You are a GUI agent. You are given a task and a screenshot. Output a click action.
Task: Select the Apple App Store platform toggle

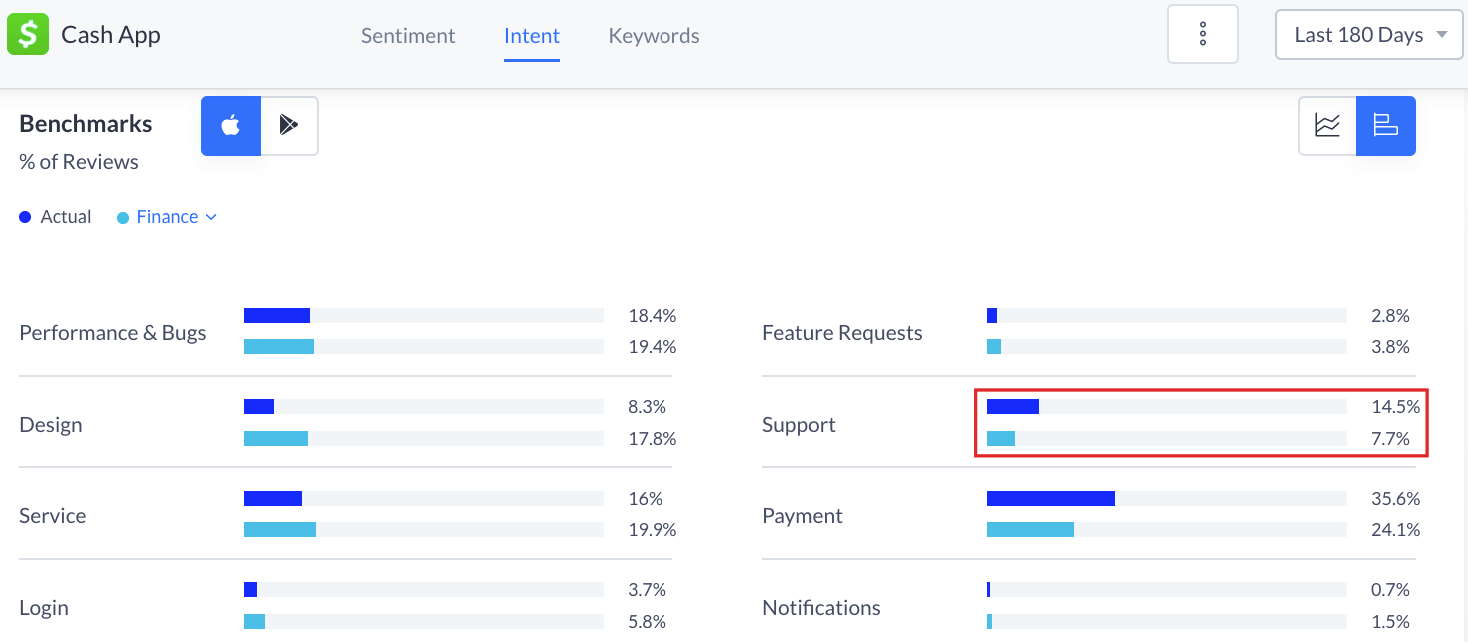click(x=231, y=126)
